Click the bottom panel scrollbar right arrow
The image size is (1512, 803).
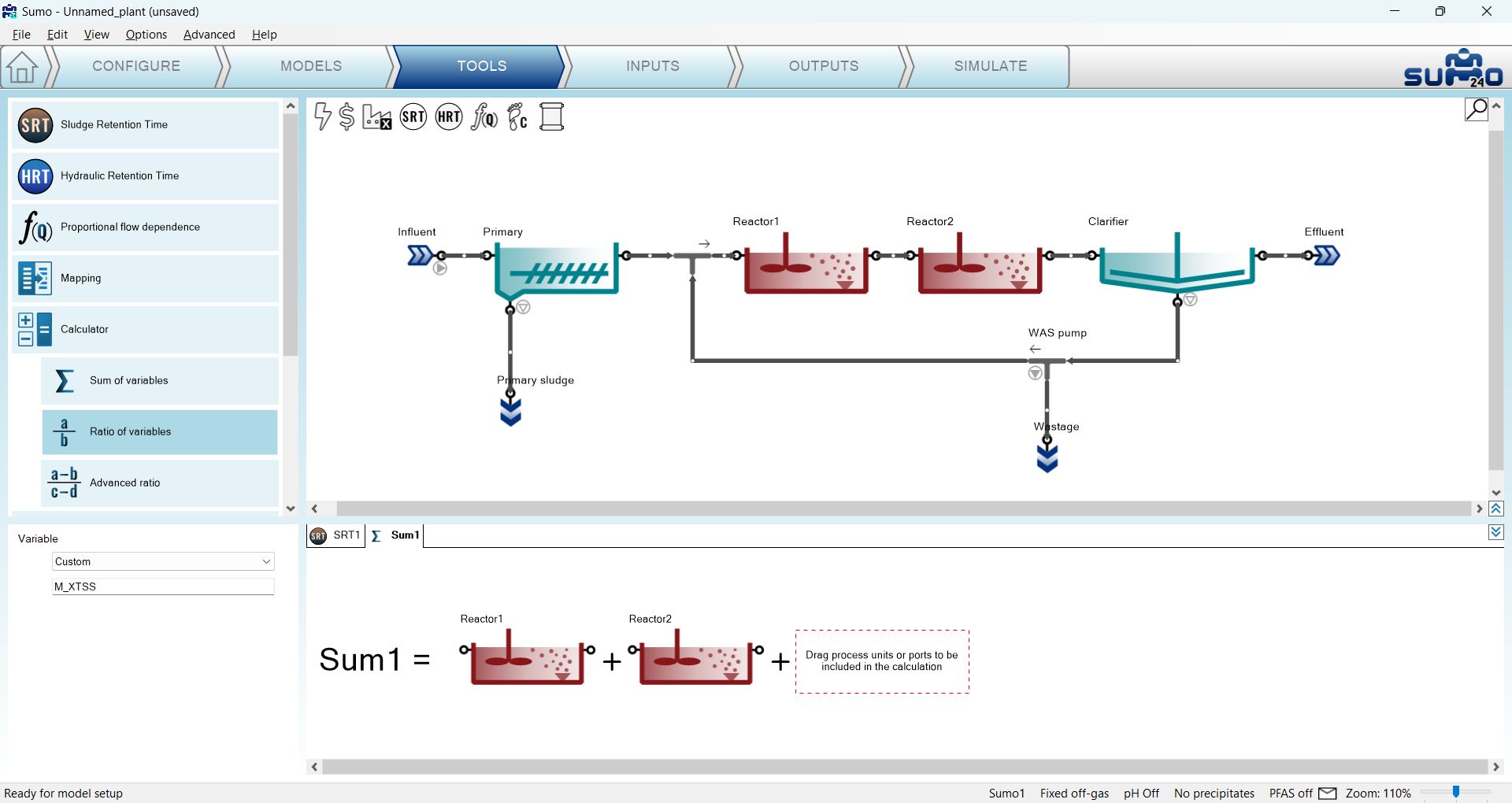click(1496, 767)
